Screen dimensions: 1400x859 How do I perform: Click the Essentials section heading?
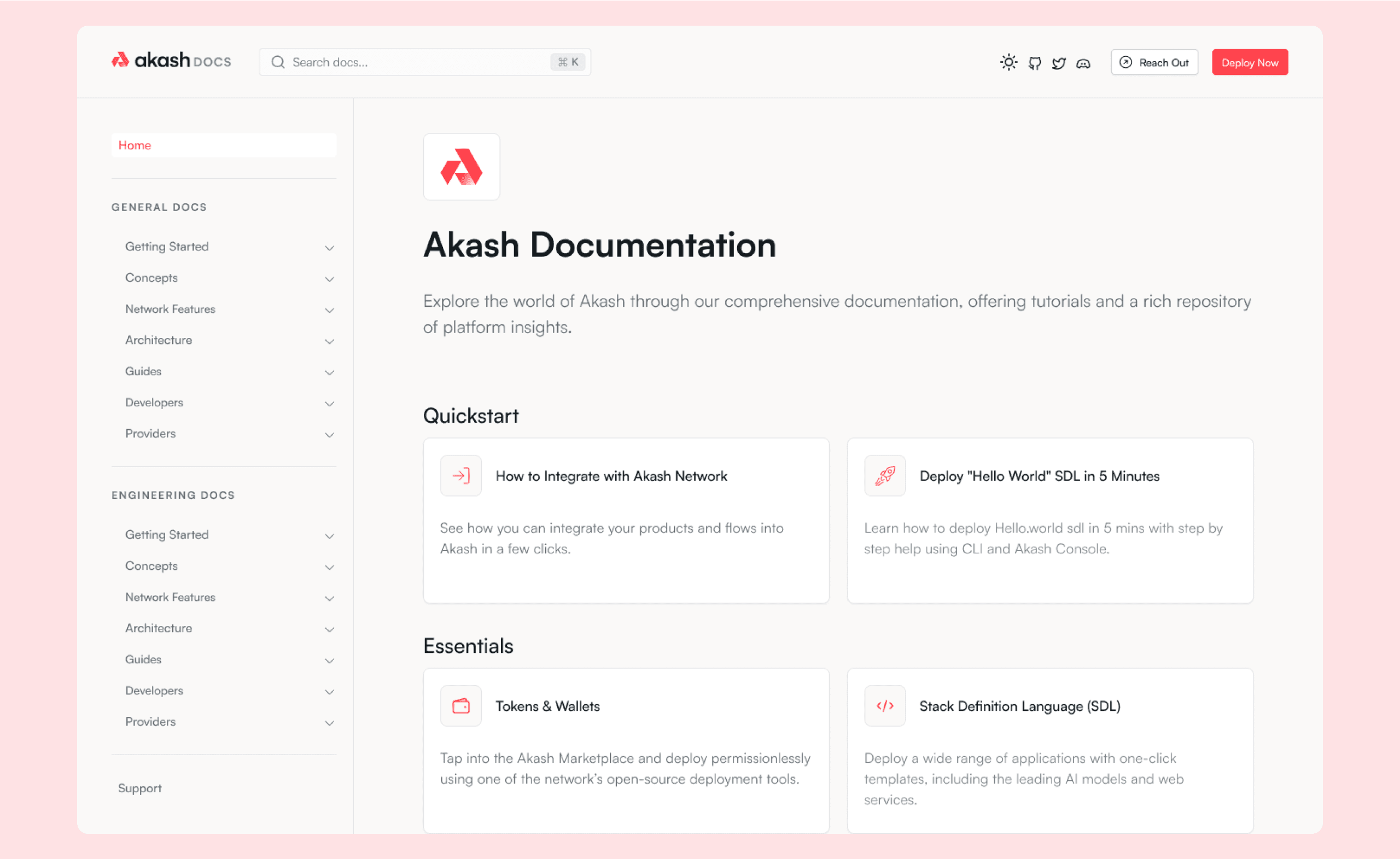(x=468, y=646)
